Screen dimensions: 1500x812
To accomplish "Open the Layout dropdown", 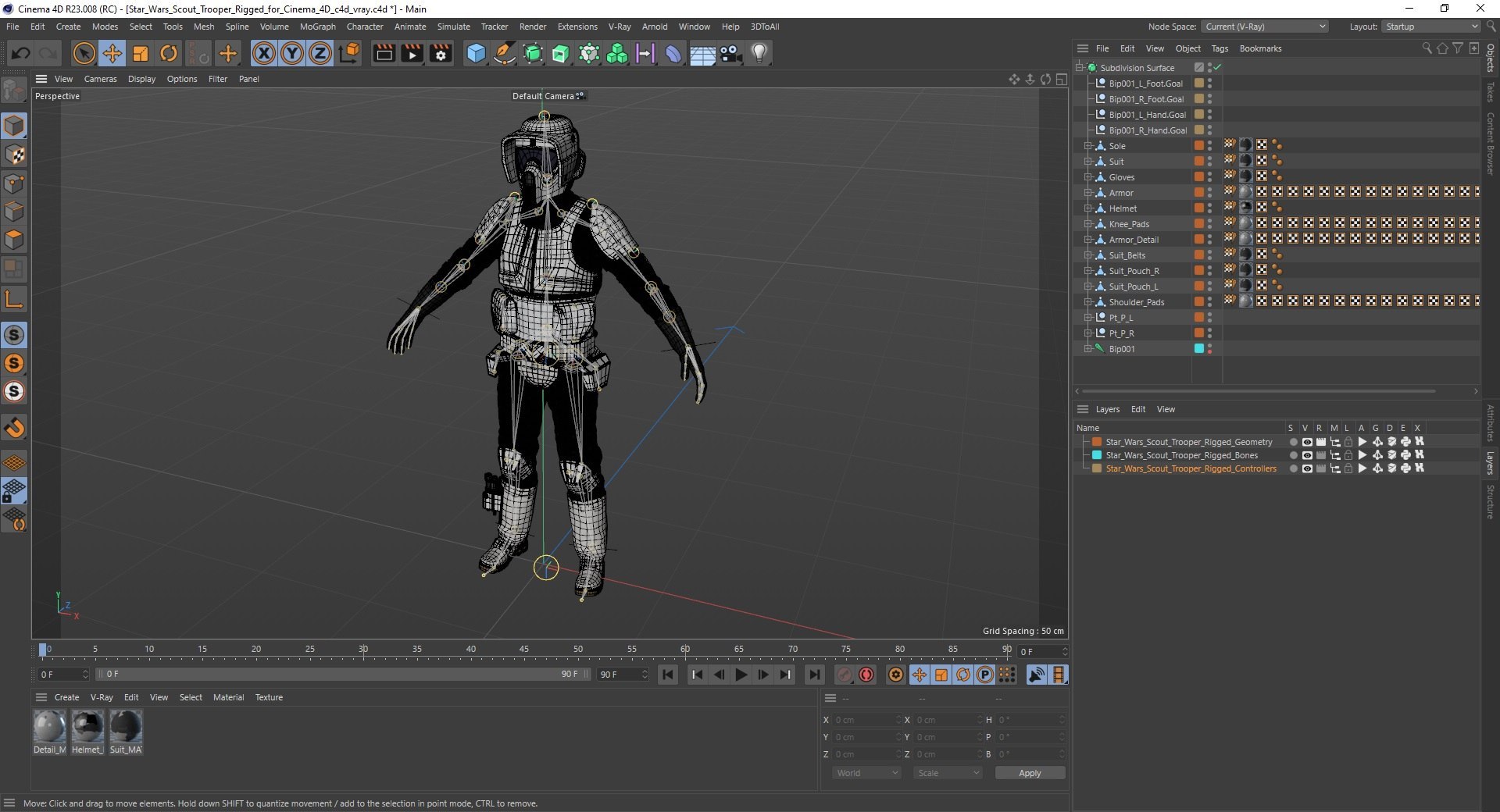I will pos(1430,27).
